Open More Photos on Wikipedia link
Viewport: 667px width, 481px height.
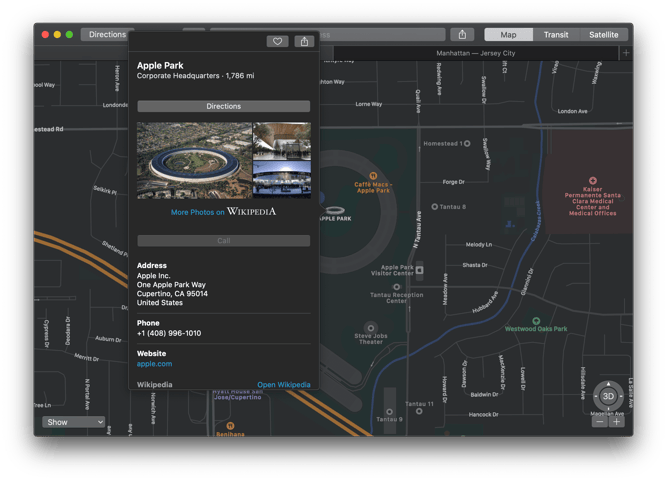[223, 212]
